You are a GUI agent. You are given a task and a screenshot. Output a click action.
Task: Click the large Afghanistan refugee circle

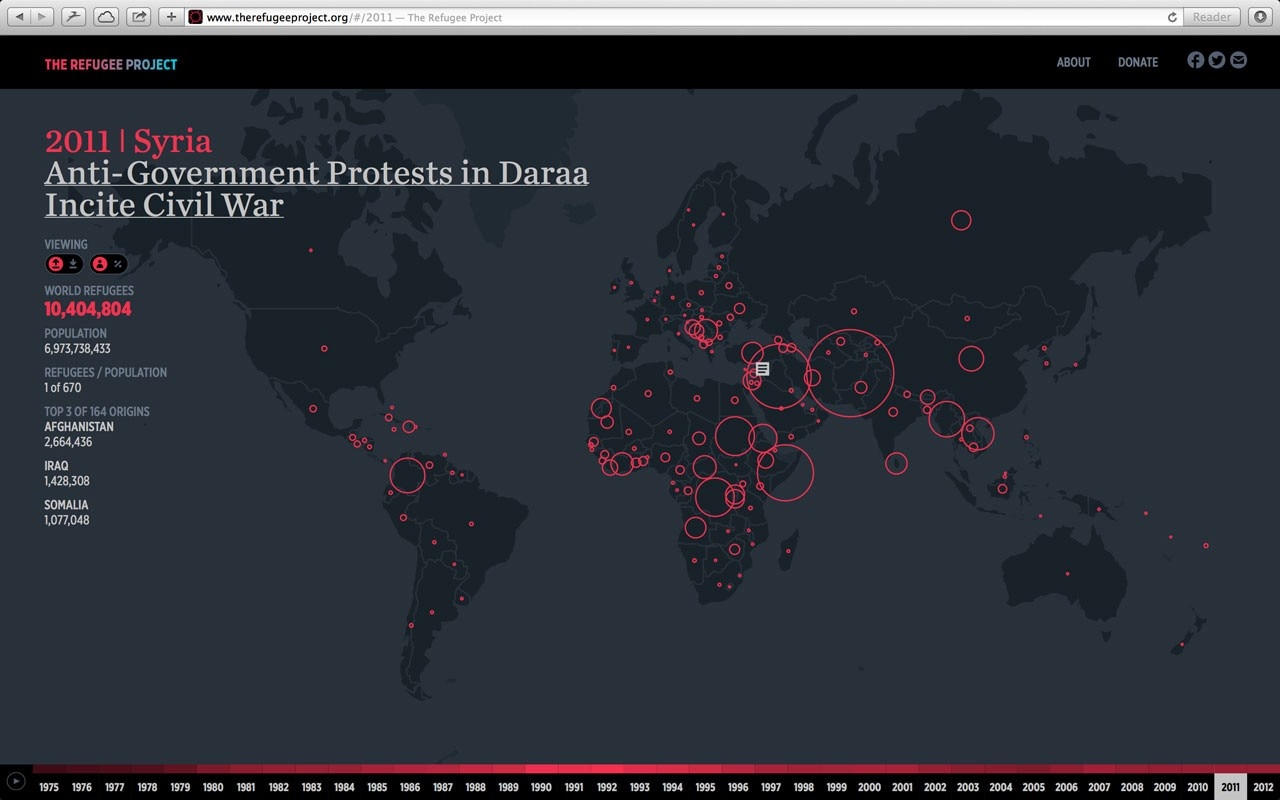(849, 373)
